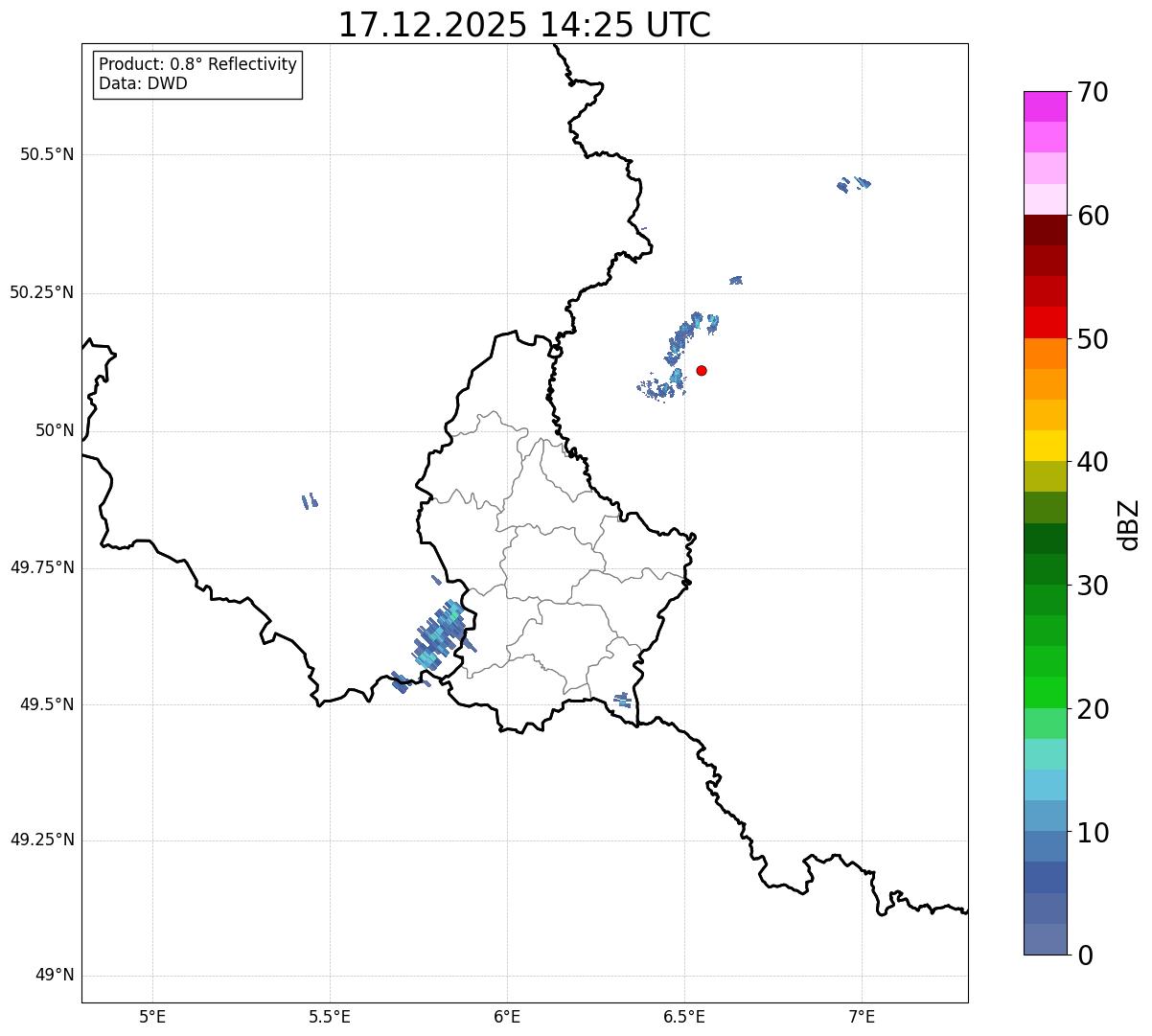This screenshot has height=1036, width=1152.
Task: Click the bright red colorbar segment at 50
Action: (1045, 323)
